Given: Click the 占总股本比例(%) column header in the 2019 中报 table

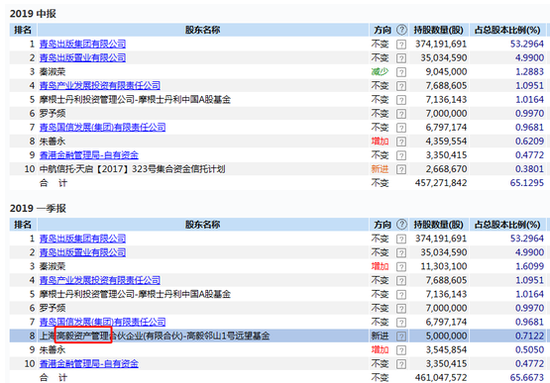Looking at the screenshot, I should 507,30.
